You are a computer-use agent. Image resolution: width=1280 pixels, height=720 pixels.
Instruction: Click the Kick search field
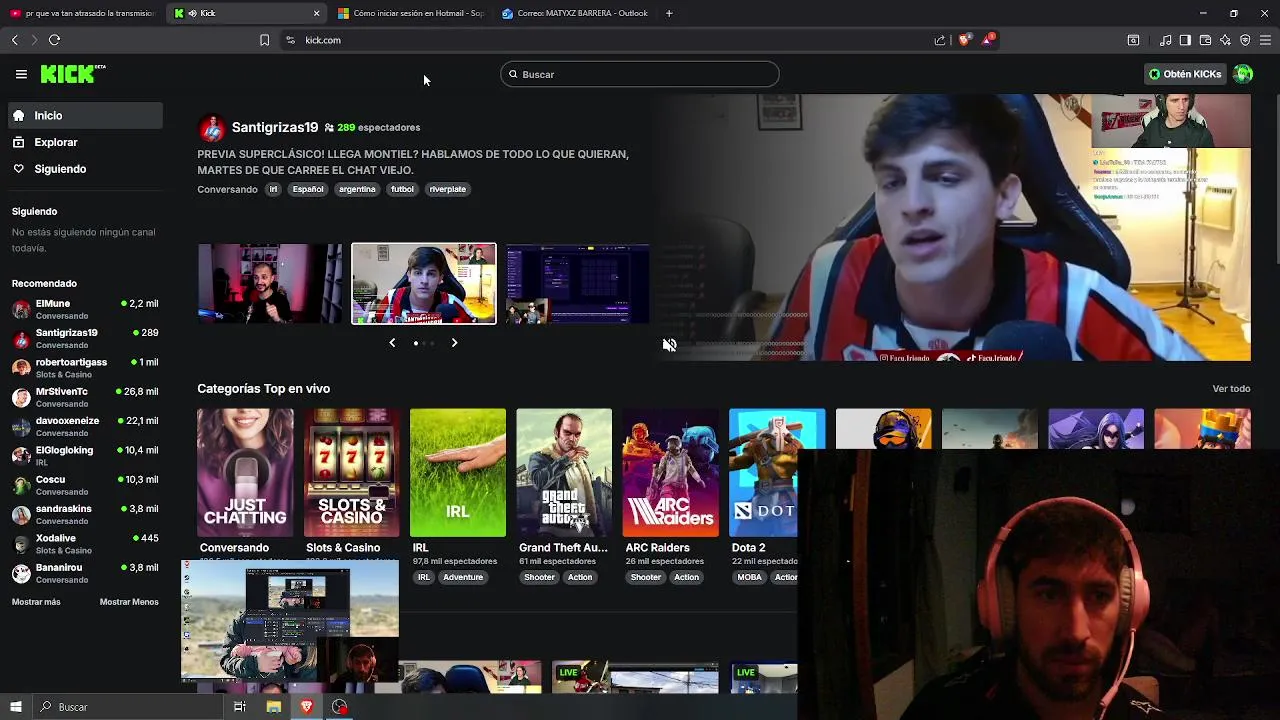640,74
